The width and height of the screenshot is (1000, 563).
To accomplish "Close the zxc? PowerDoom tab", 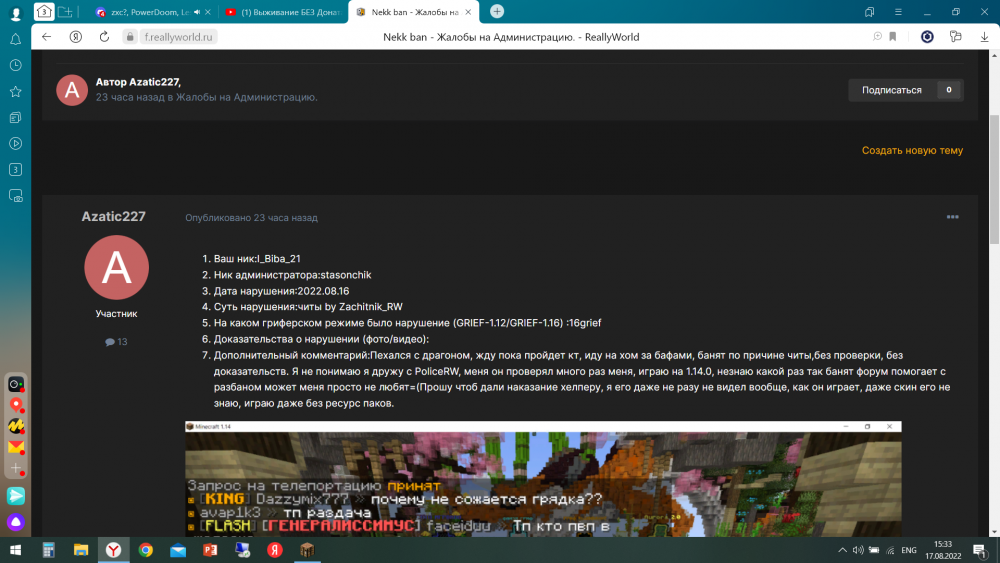I will tap(208, 12).
